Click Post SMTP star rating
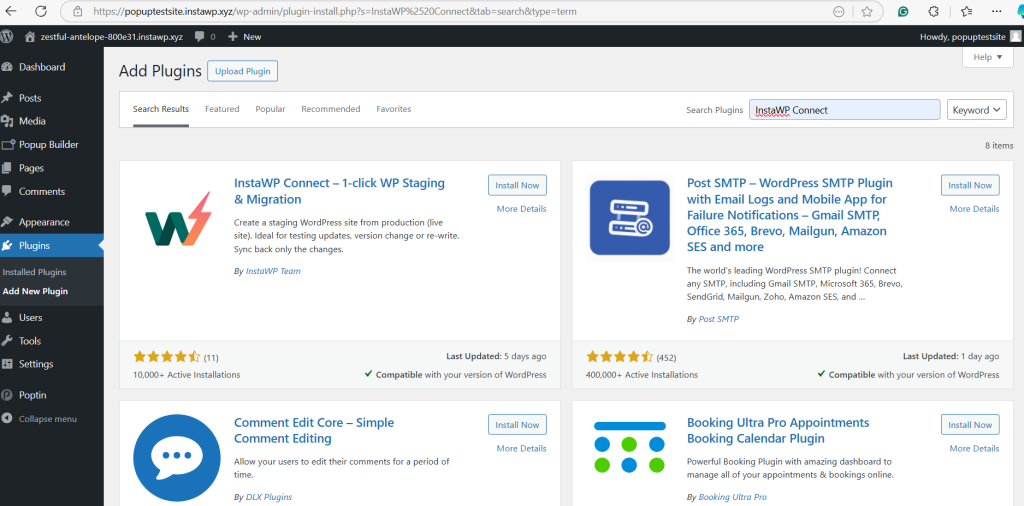The width and height of the screenshot is (1024, 506). tap(619, 356)
